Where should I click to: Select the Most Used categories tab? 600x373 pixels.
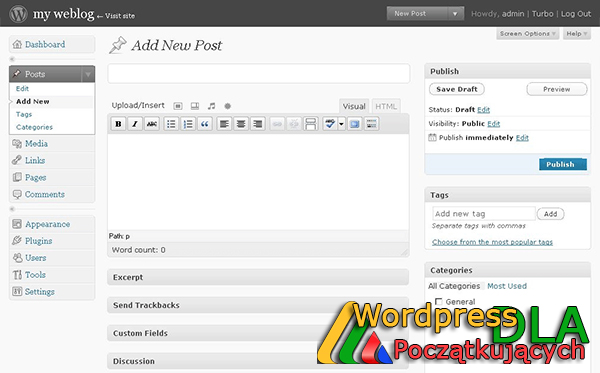point(507,286)
